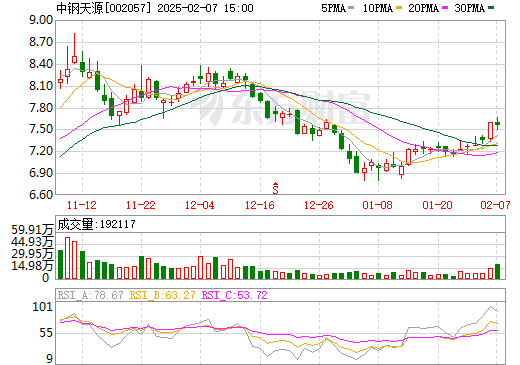The image size is (520, 365).
Task: Click the 55 RSI axis label
Action: tap(46, 333)
